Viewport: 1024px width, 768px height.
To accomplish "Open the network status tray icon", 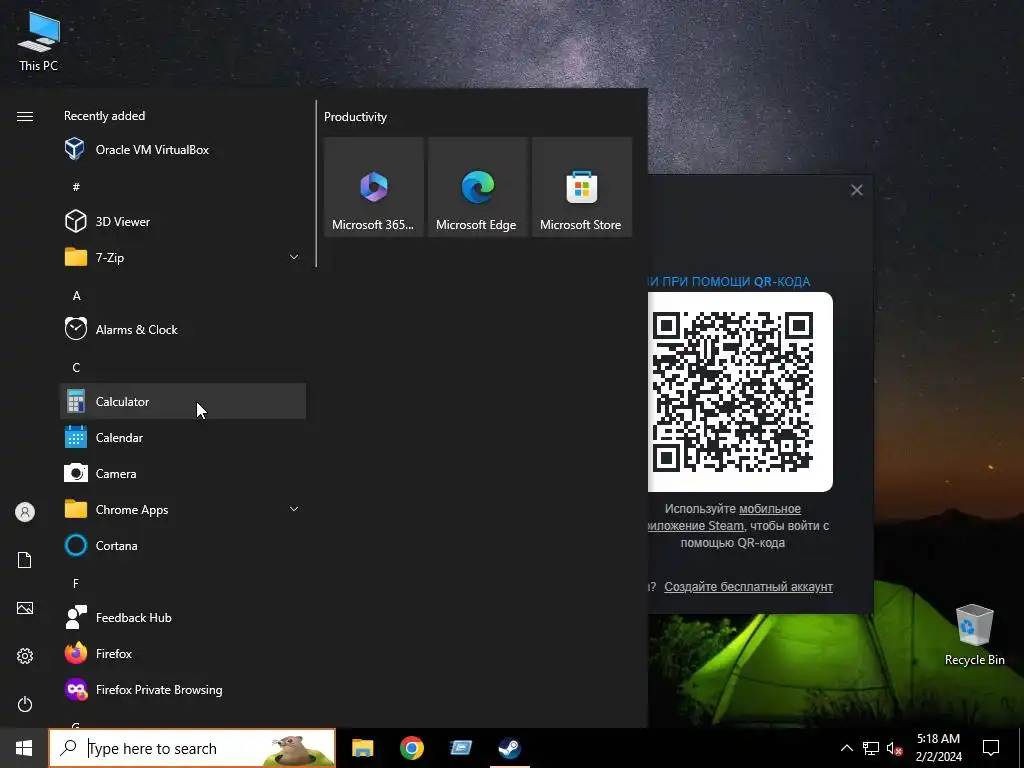I will coord(871,748).
